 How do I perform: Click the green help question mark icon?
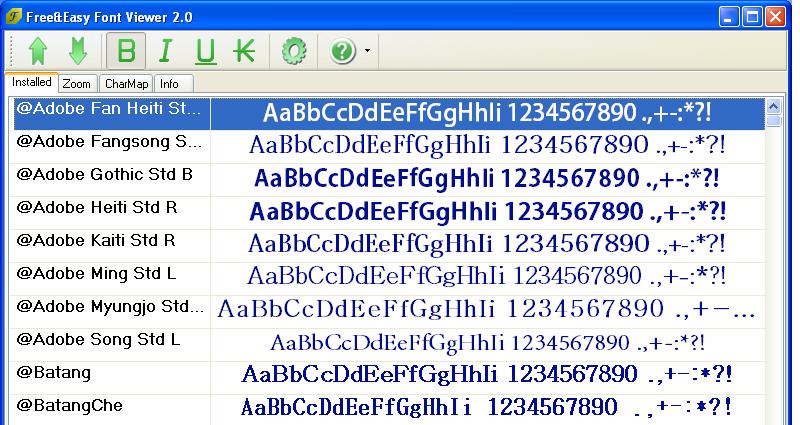point(343,50)
